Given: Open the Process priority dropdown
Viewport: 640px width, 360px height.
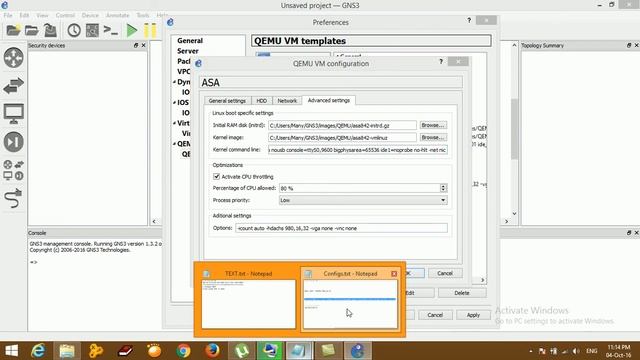Looking at the screenshot, I should 363,200.
